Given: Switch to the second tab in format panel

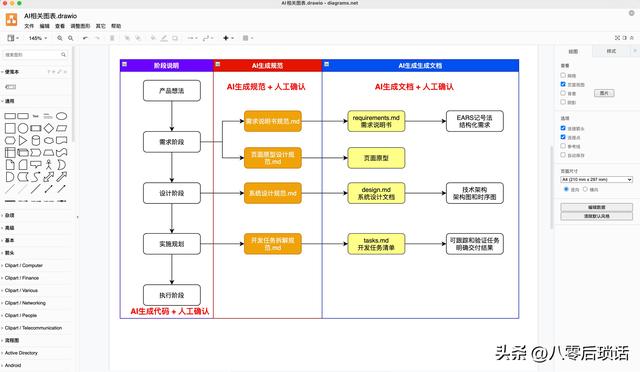Looking at the screenshot, I should tap(611, 51).
